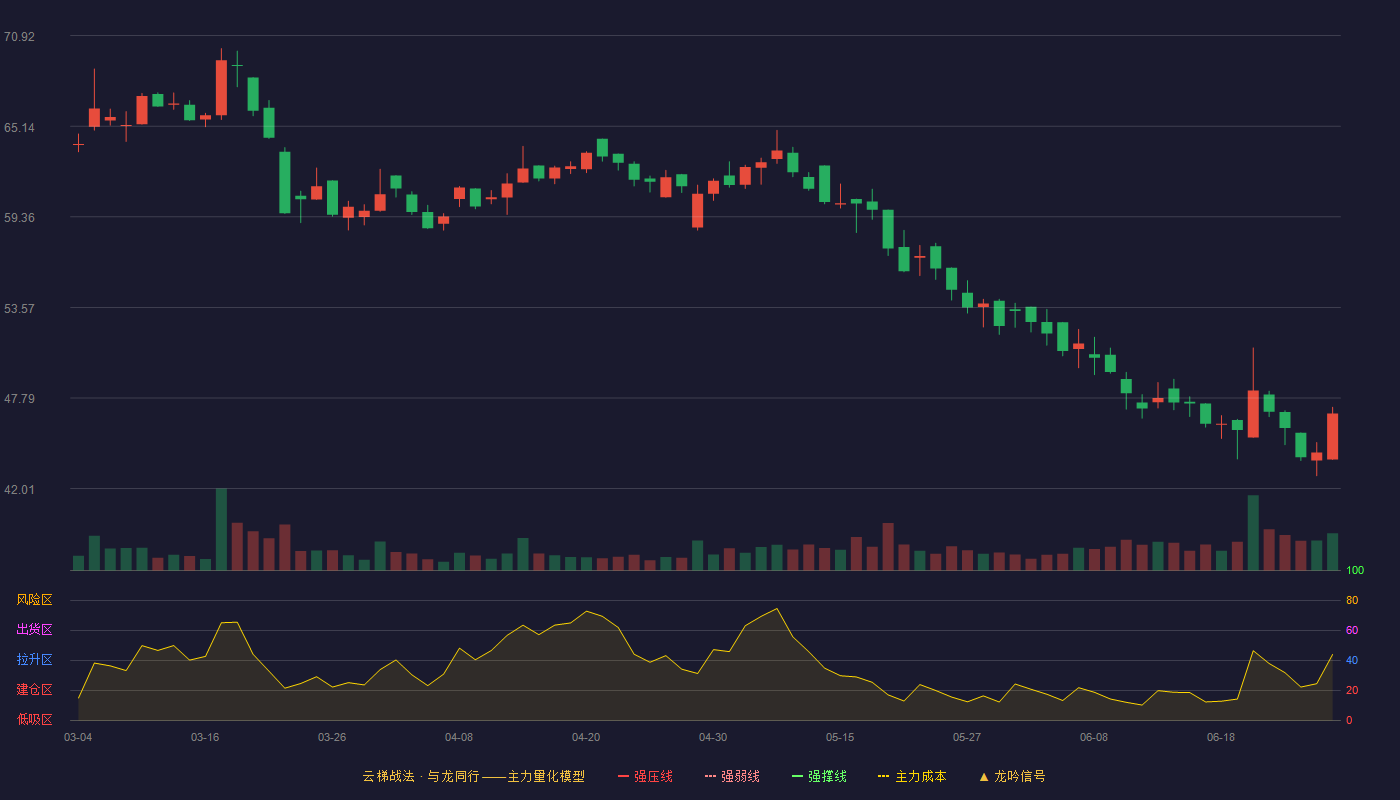Screen dimensions: 1400x800
Task: Toggle the 强撑线 legend series
Action: 819,776
